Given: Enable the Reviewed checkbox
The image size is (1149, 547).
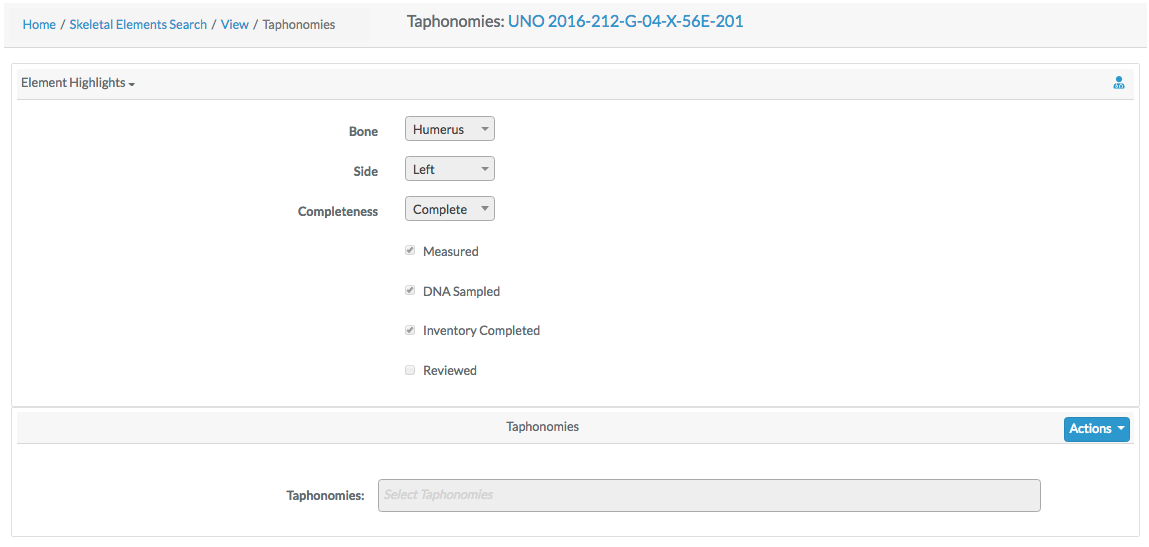Looking at the screenshot, I should point(410,370).
